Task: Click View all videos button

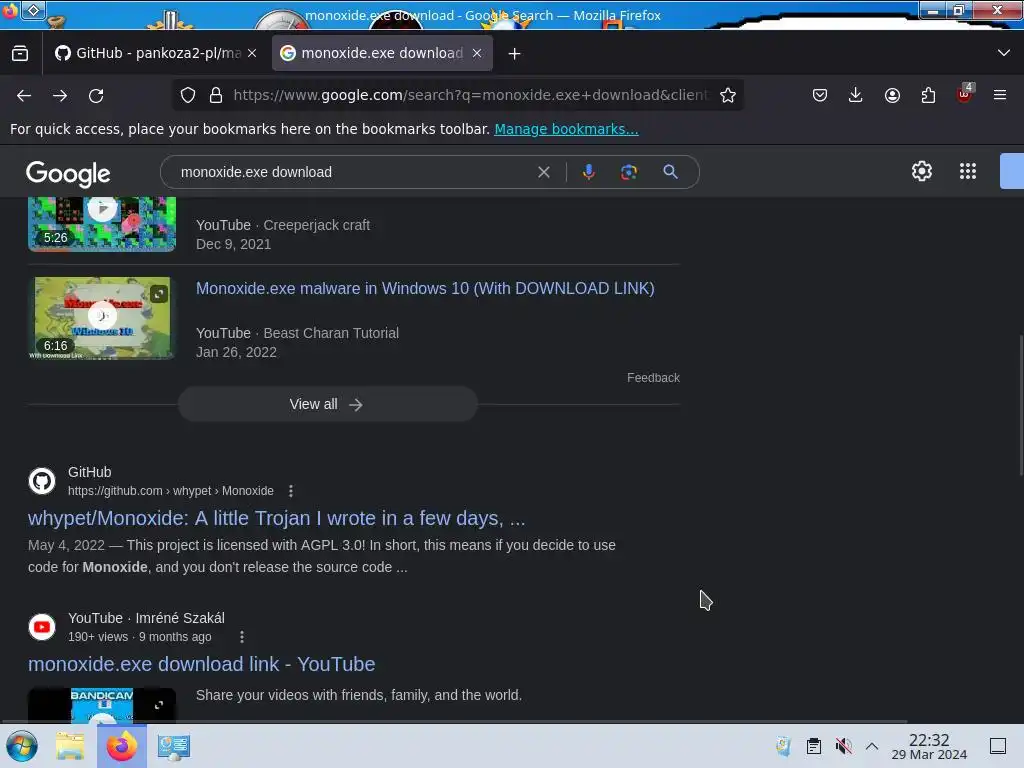Action: click(x=328, y=404)
